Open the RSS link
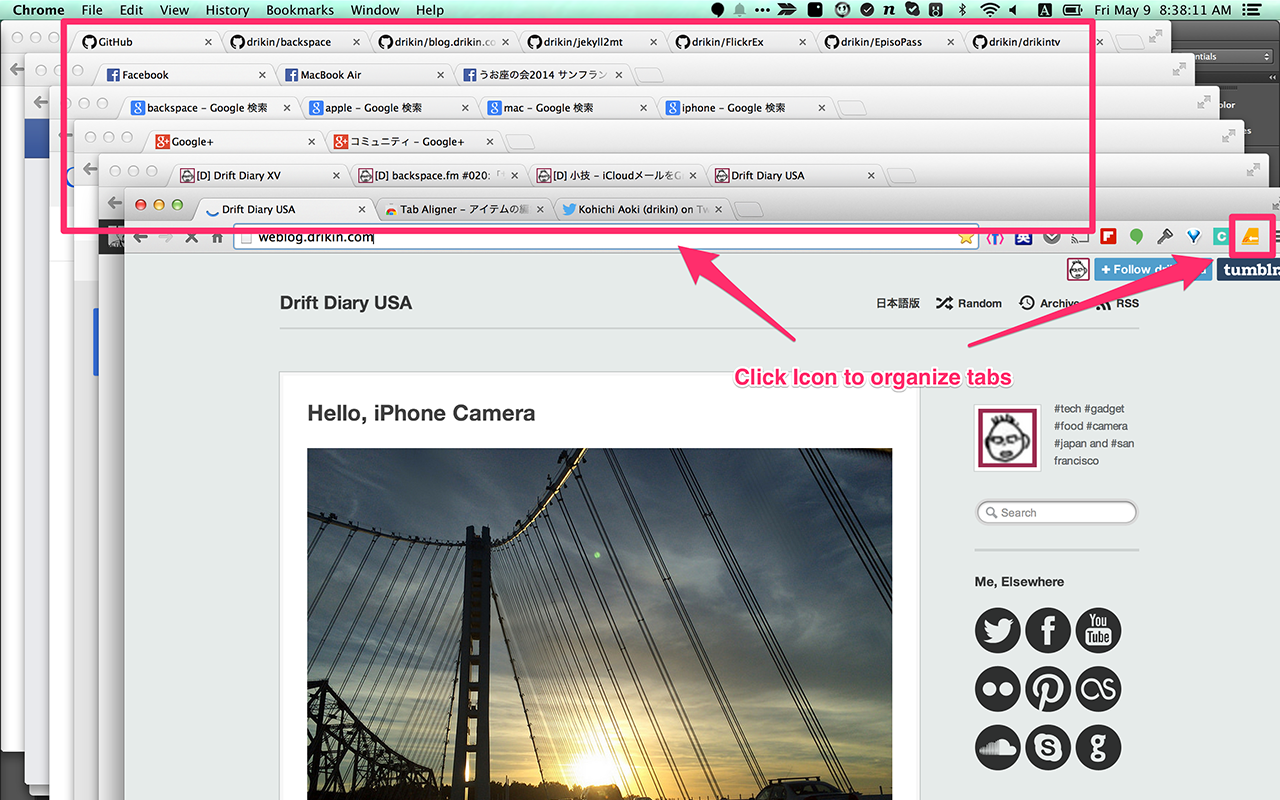 pos(1119,303)
